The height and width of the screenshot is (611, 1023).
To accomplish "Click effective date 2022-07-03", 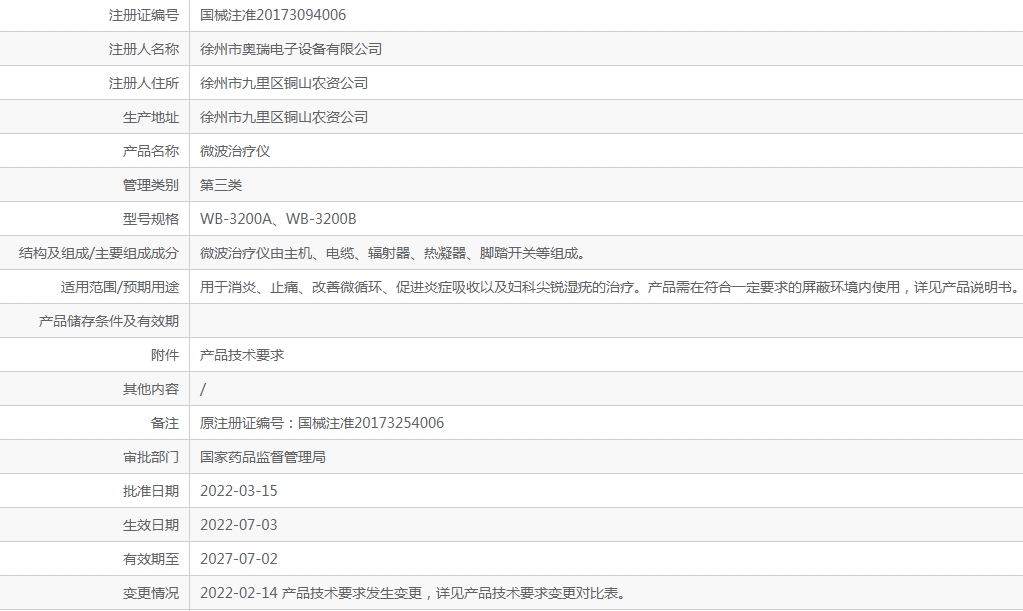I will pyautogui.click(x=239, y=524).
